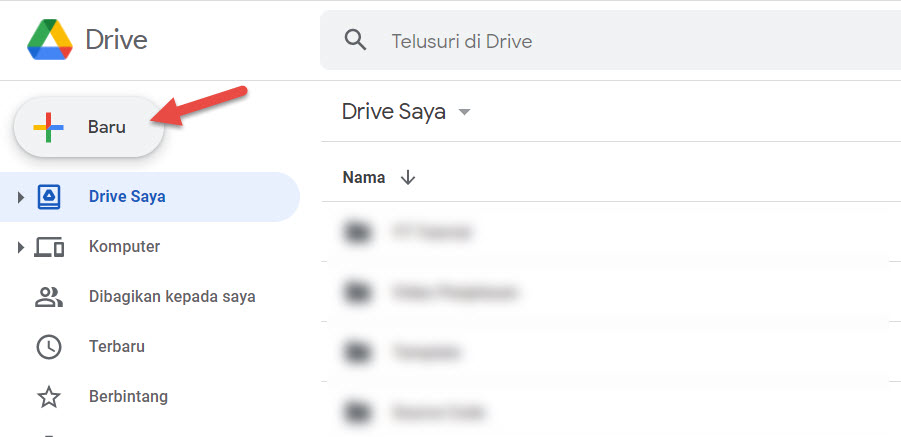Click the multicolor plus icon for Baru
This screenshot has height=437, width=901.
tap(48, 127)
